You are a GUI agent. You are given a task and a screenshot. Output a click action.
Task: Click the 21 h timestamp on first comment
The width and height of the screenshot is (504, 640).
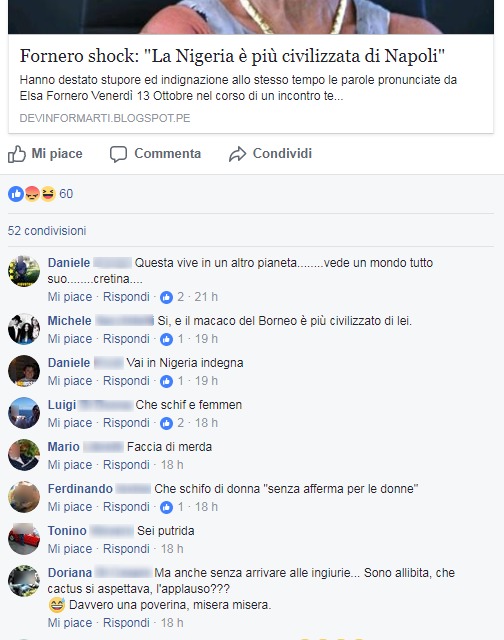(206, 297)
